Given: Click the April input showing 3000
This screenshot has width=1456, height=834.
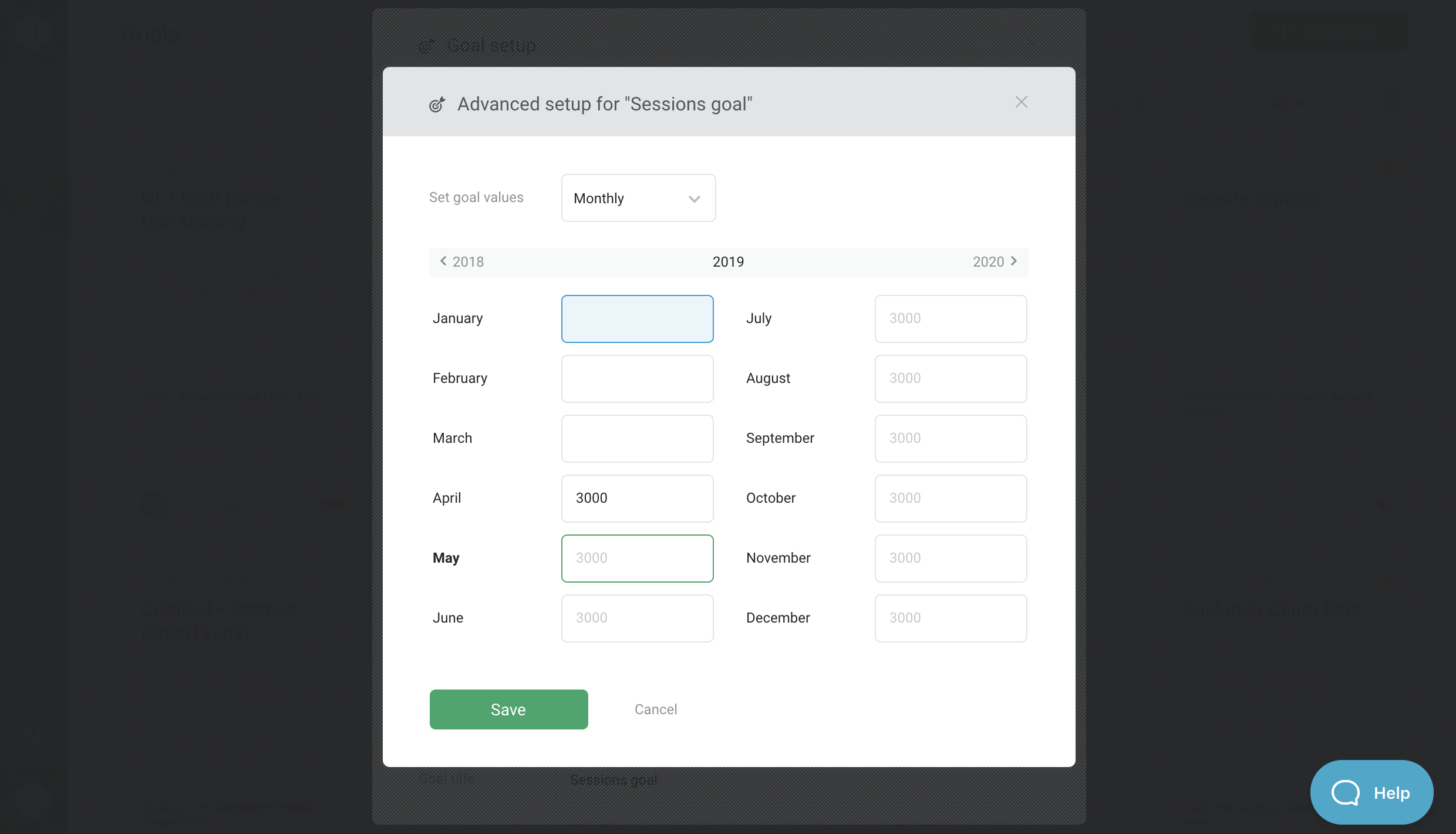Looking at the screenshot, I should [637, 498].
